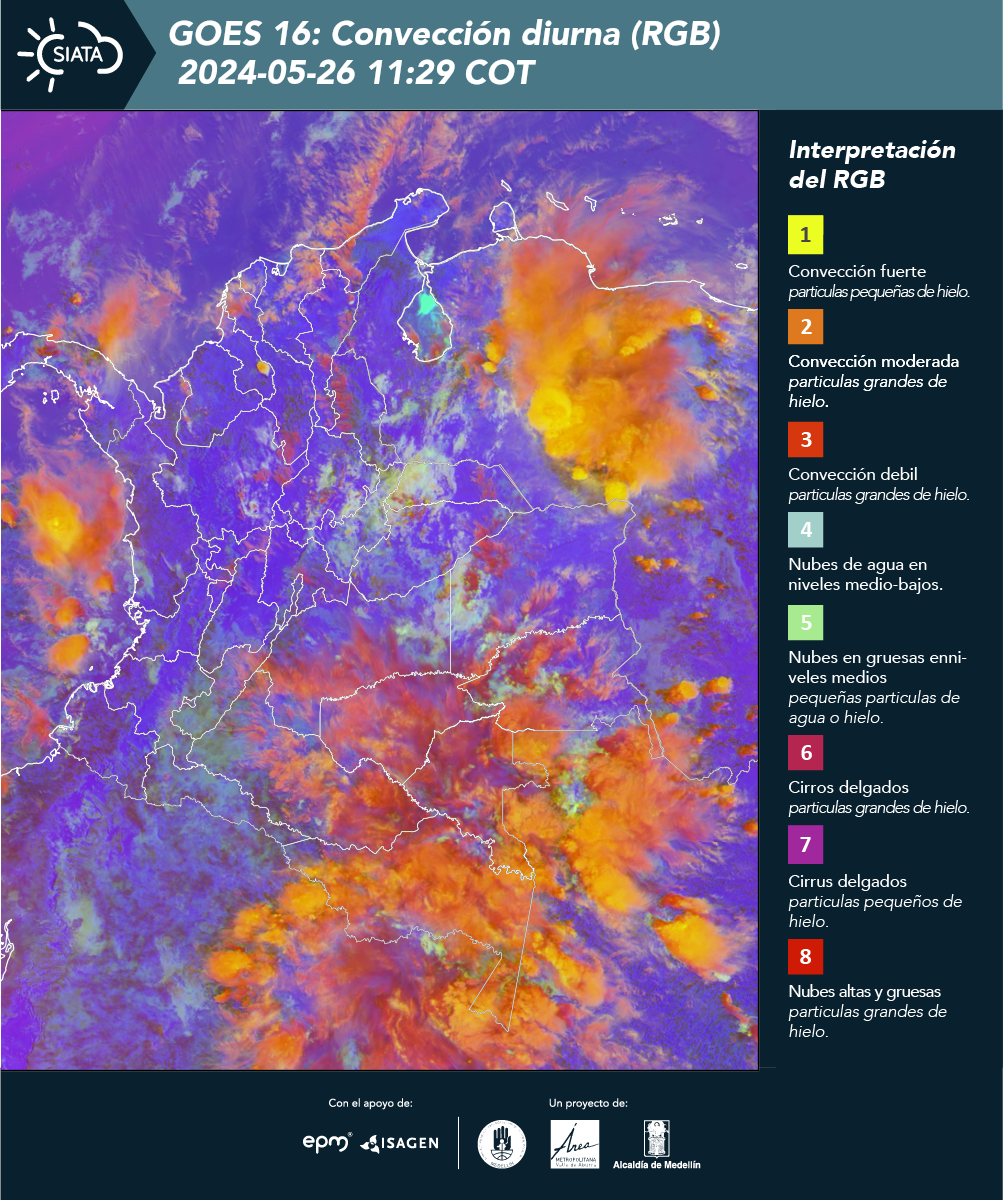The image size is (1003, 1200).
Task: Click the label "Convección debil"
Action: (853, 474)
